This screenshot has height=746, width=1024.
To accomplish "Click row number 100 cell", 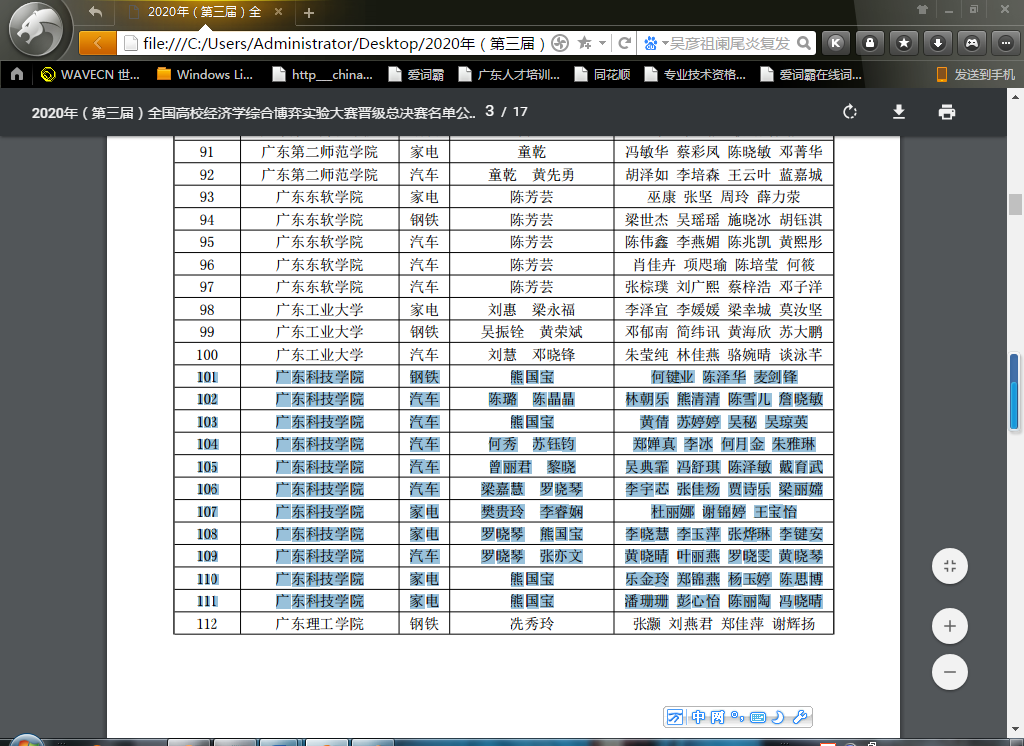I will tap(207, 355).
